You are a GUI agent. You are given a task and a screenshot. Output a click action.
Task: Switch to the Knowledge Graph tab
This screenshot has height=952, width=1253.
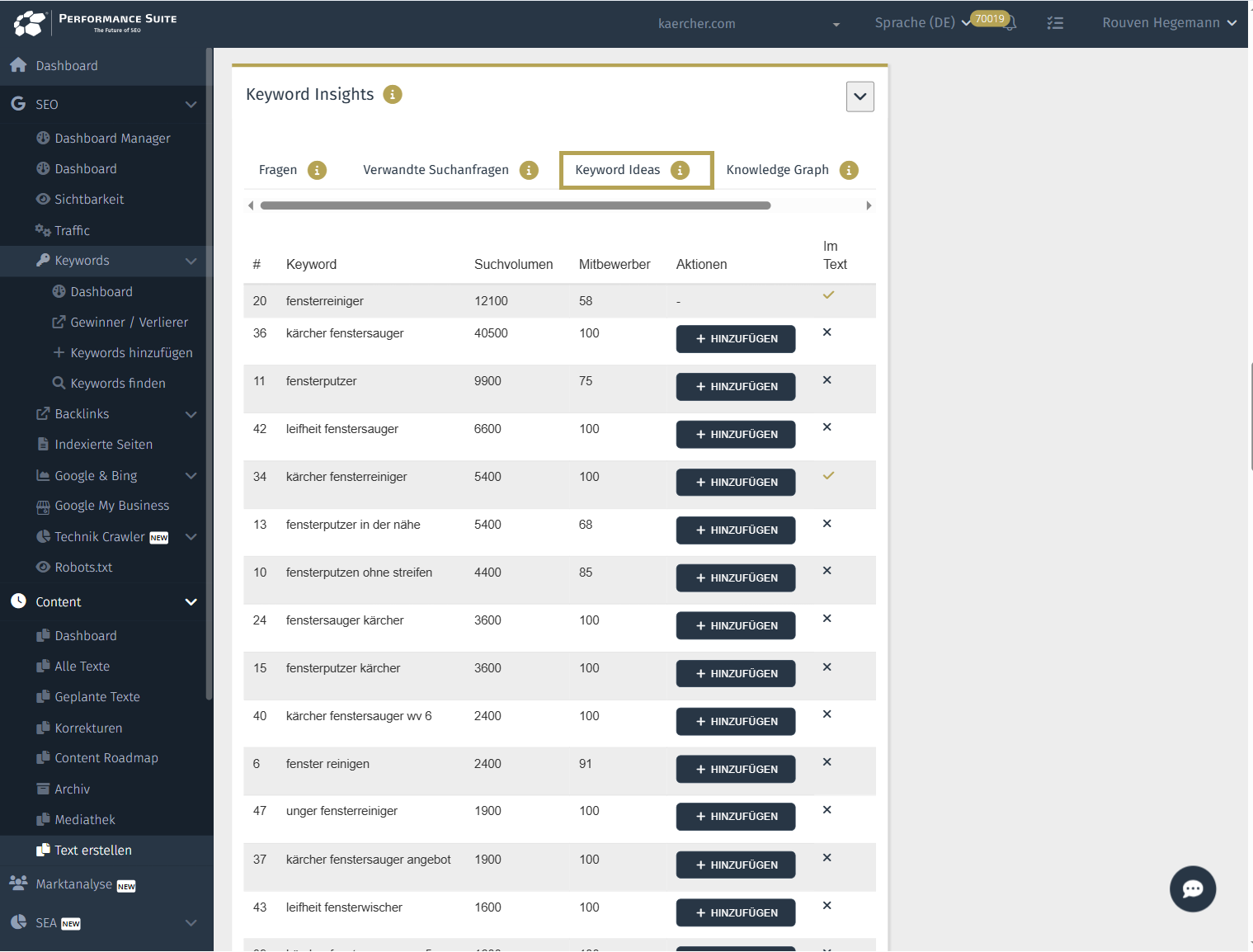tap(777, 170)
